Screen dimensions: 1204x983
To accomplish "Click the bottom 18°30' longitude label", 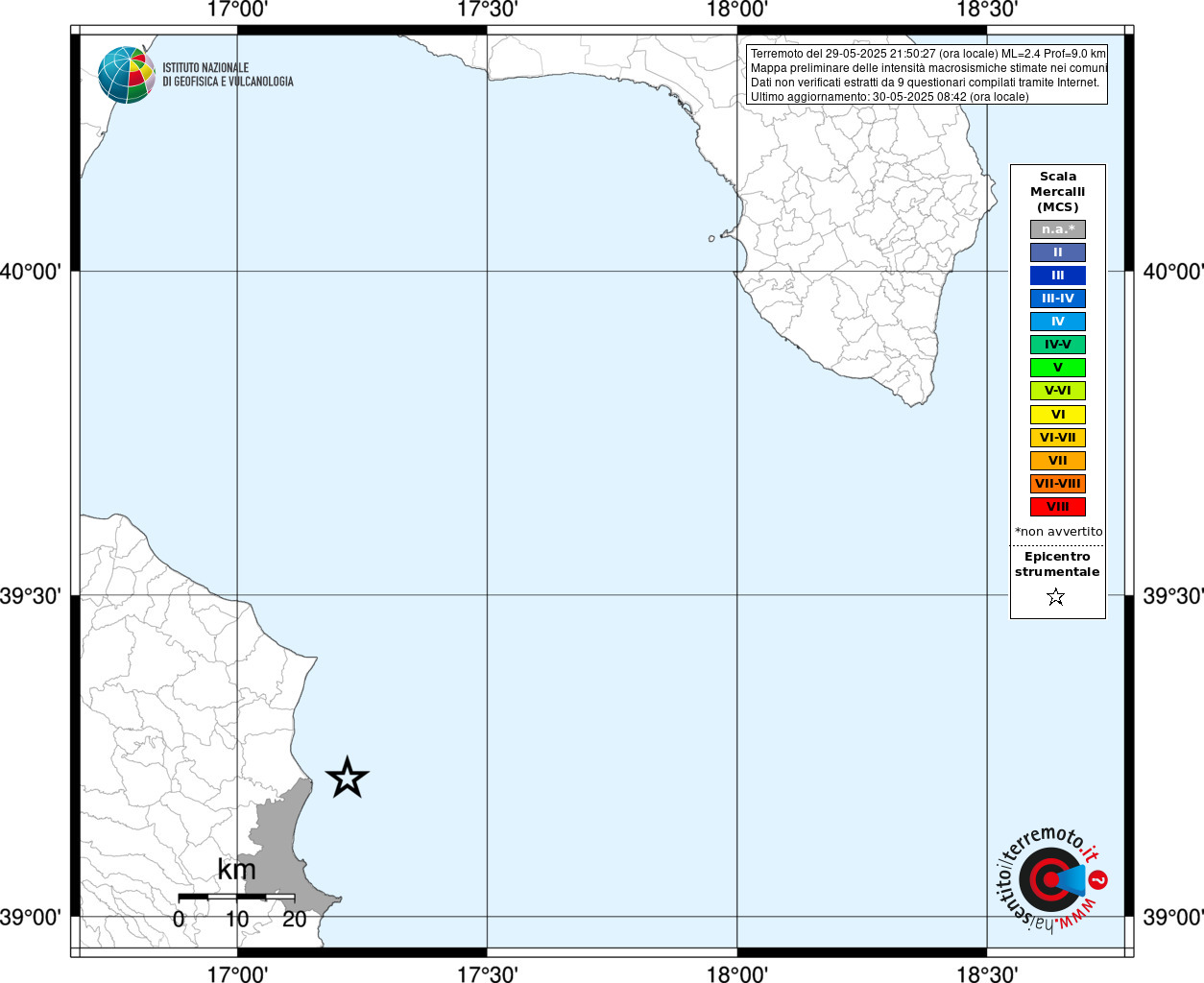I will coord(987,973).
